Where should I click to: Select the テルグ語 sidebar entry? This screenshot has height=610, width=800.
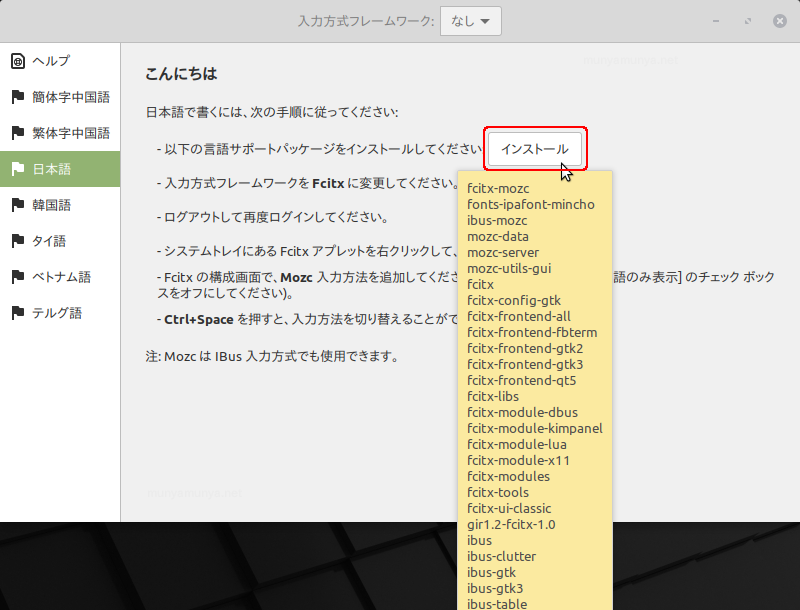coord(56,313)
